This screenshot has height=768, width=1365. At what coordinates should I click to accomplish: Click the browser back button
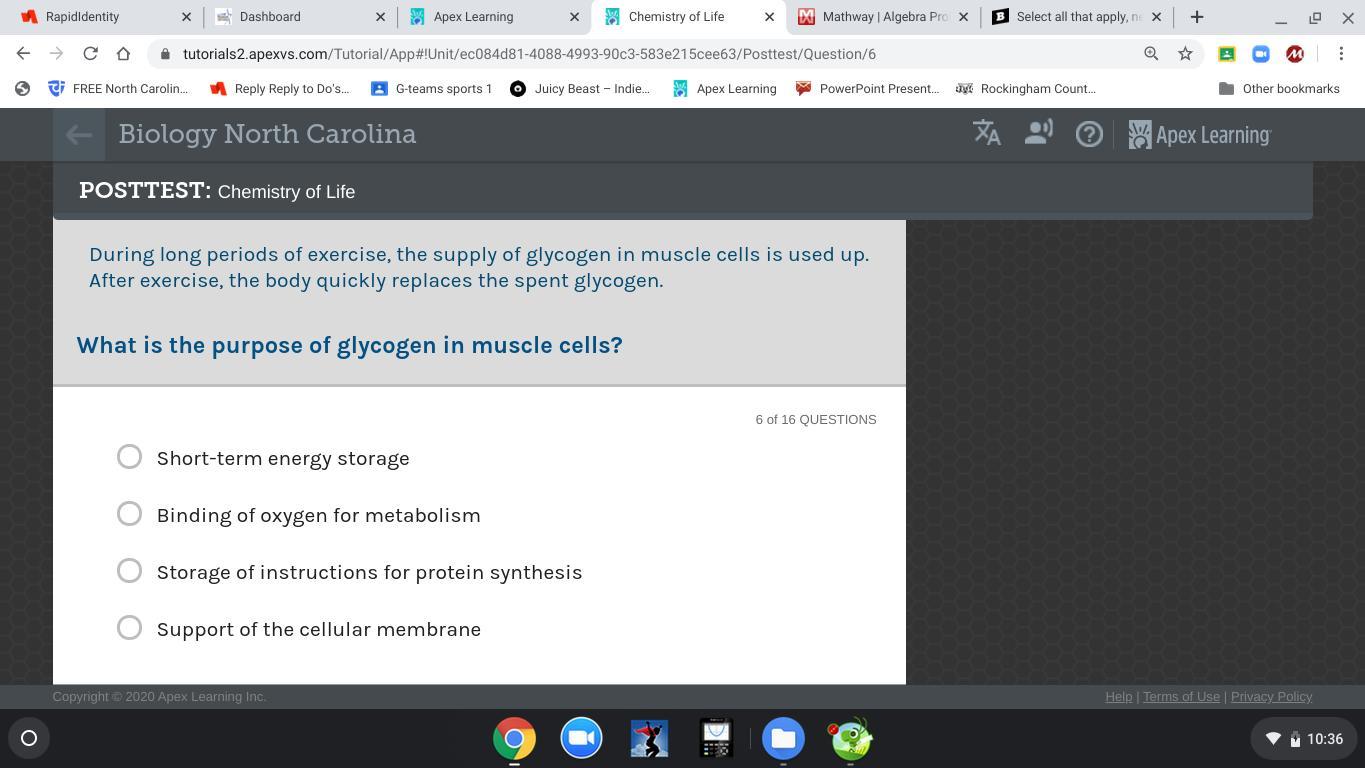point(24,54)
